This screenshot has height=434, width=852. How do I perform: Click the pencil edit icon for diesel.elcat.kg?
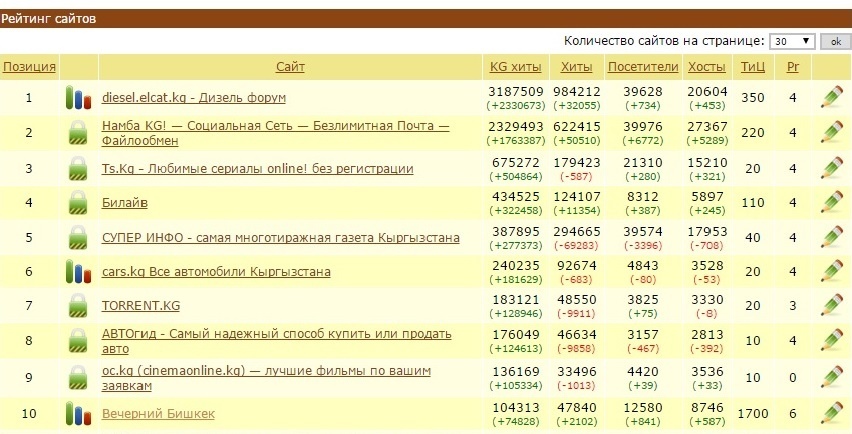[832, 98]
